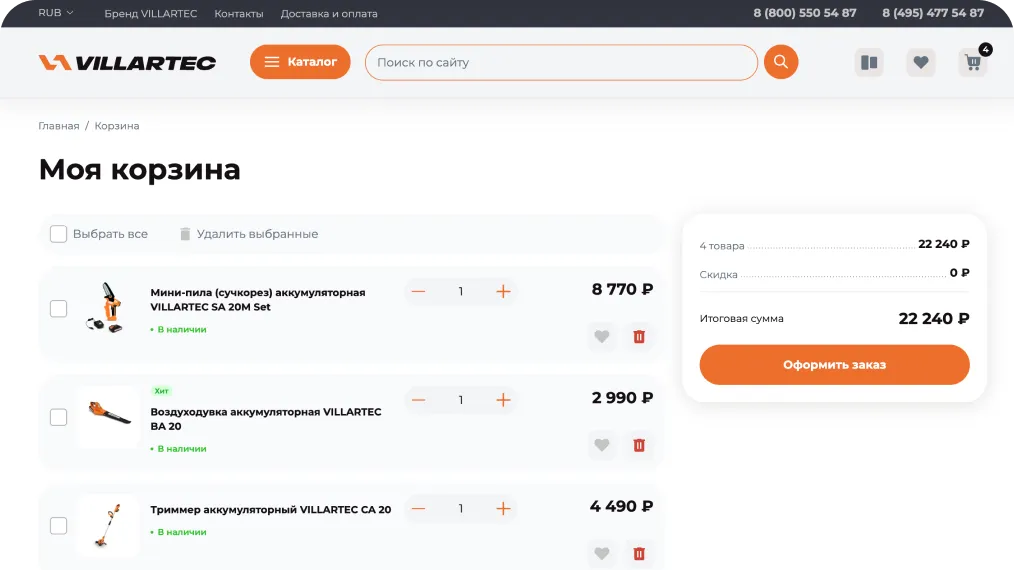Open Воздуходувка аккумуляторная VILLARTEC BA 20 title

click(x=266, y=419)
